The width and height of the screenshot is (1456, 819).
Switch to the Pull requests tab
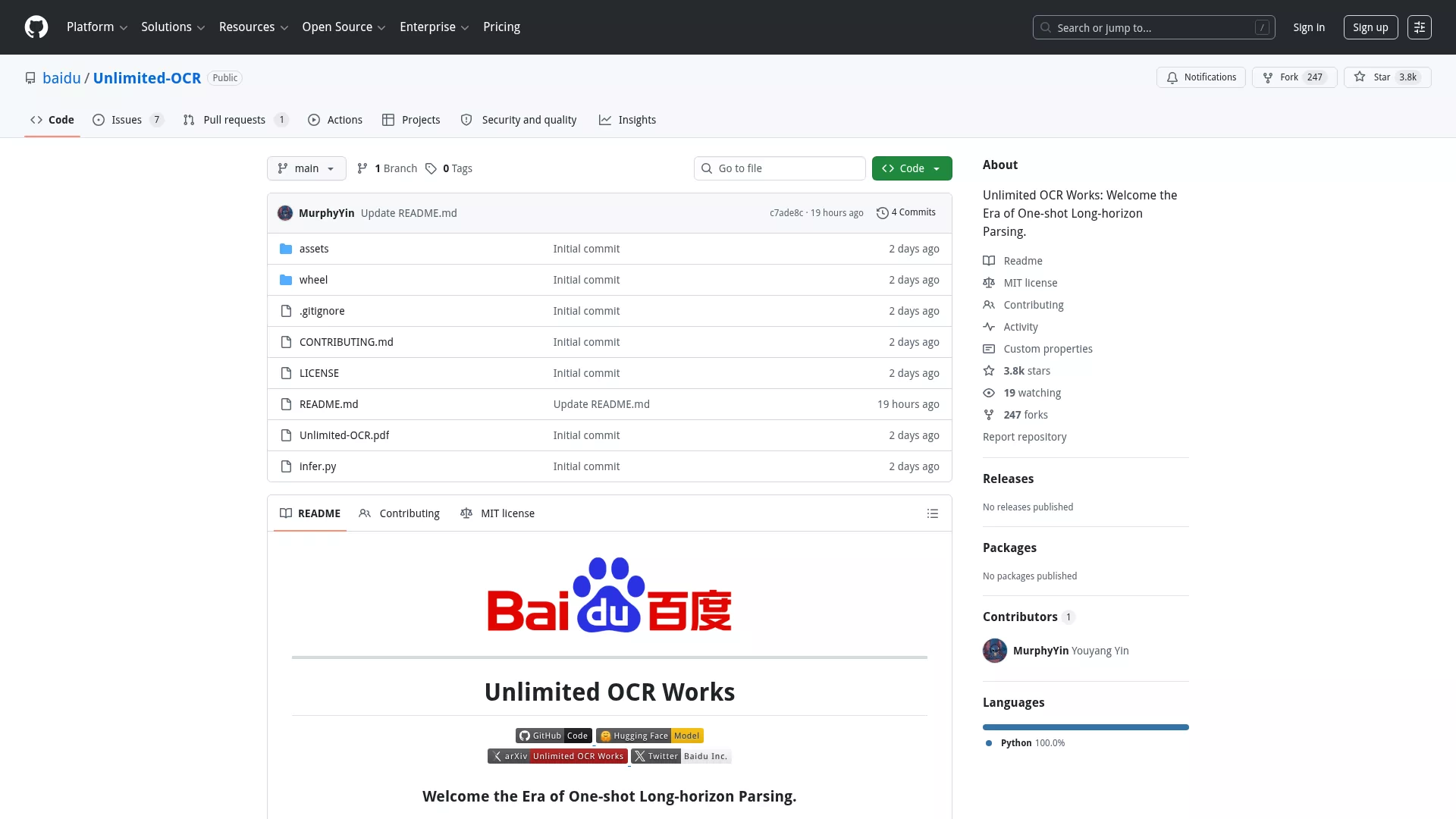pos(235,120)
